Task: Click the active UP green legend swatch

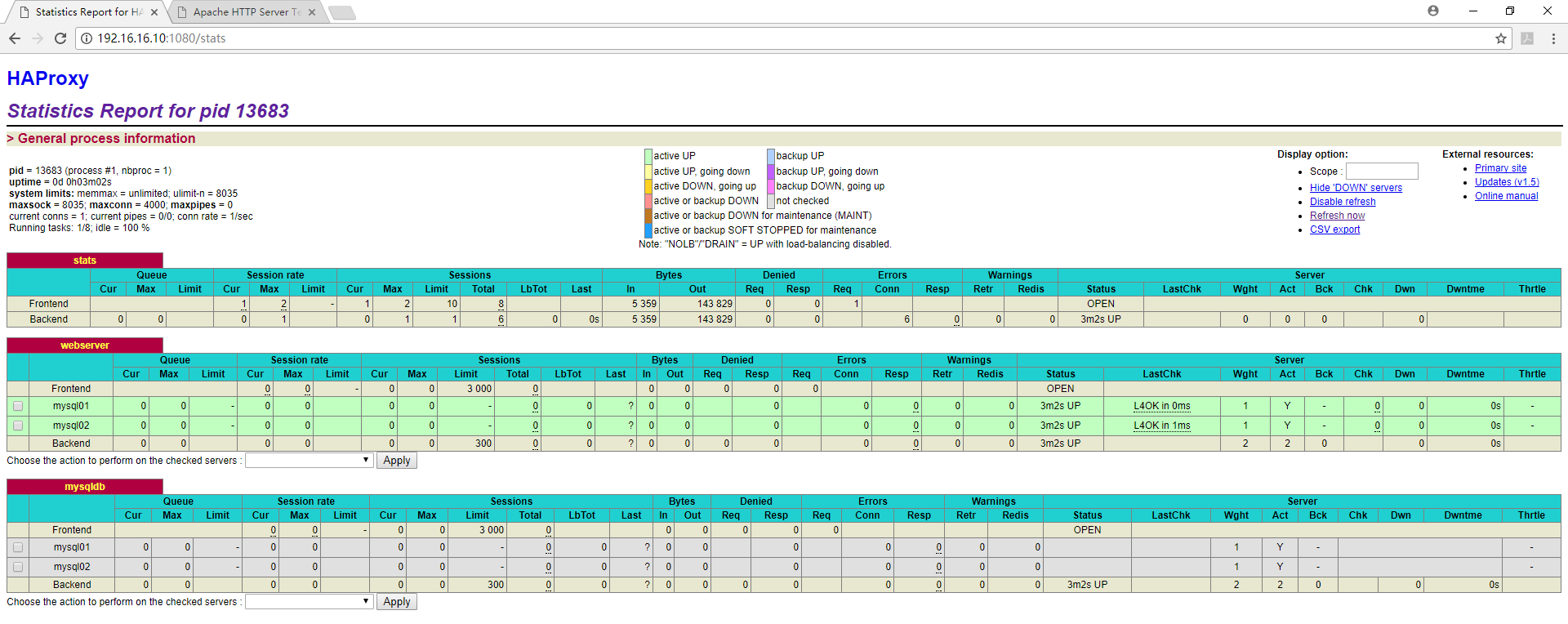Action: click(x=648, y=156)
